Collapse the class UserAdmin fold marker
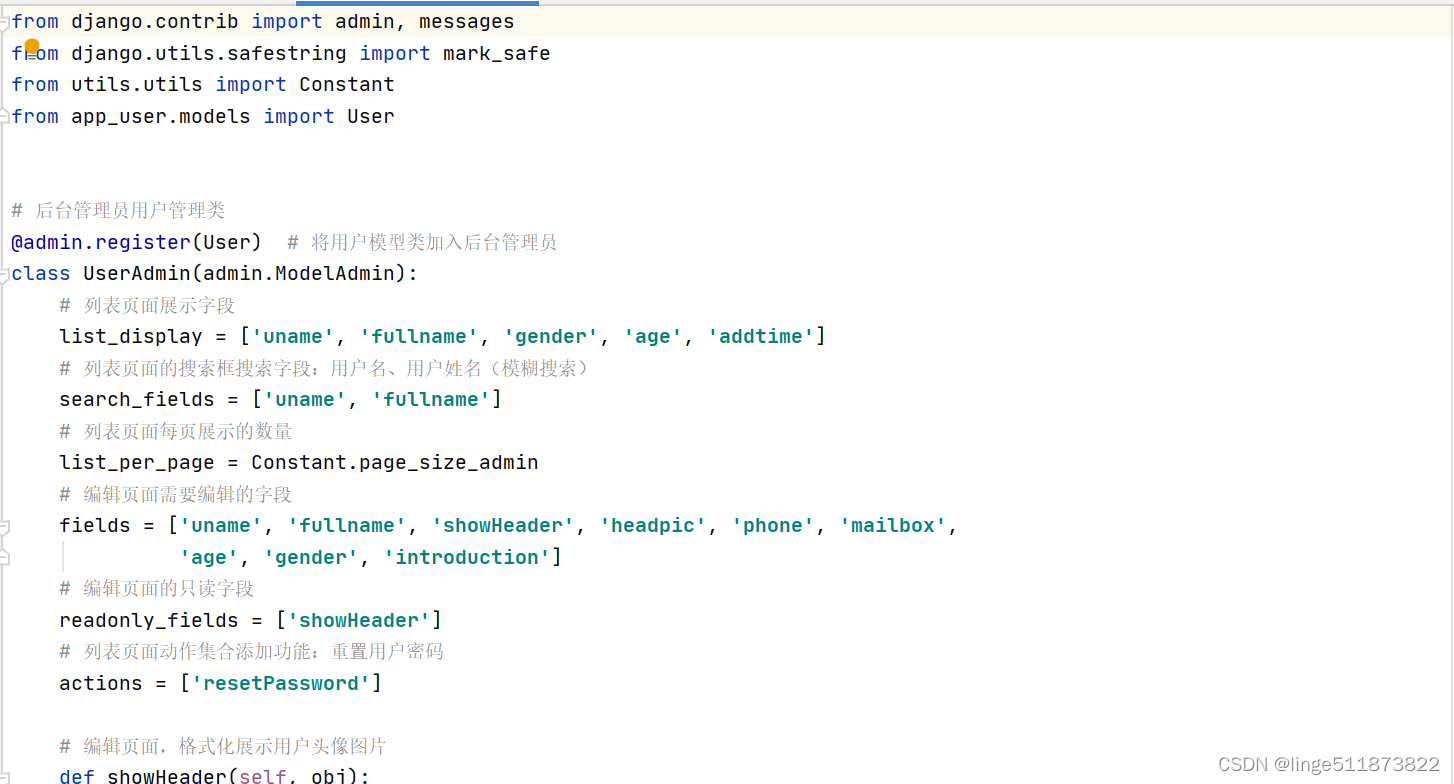The width and height of the screenshot is (1454, 784). tap(5, 274)
